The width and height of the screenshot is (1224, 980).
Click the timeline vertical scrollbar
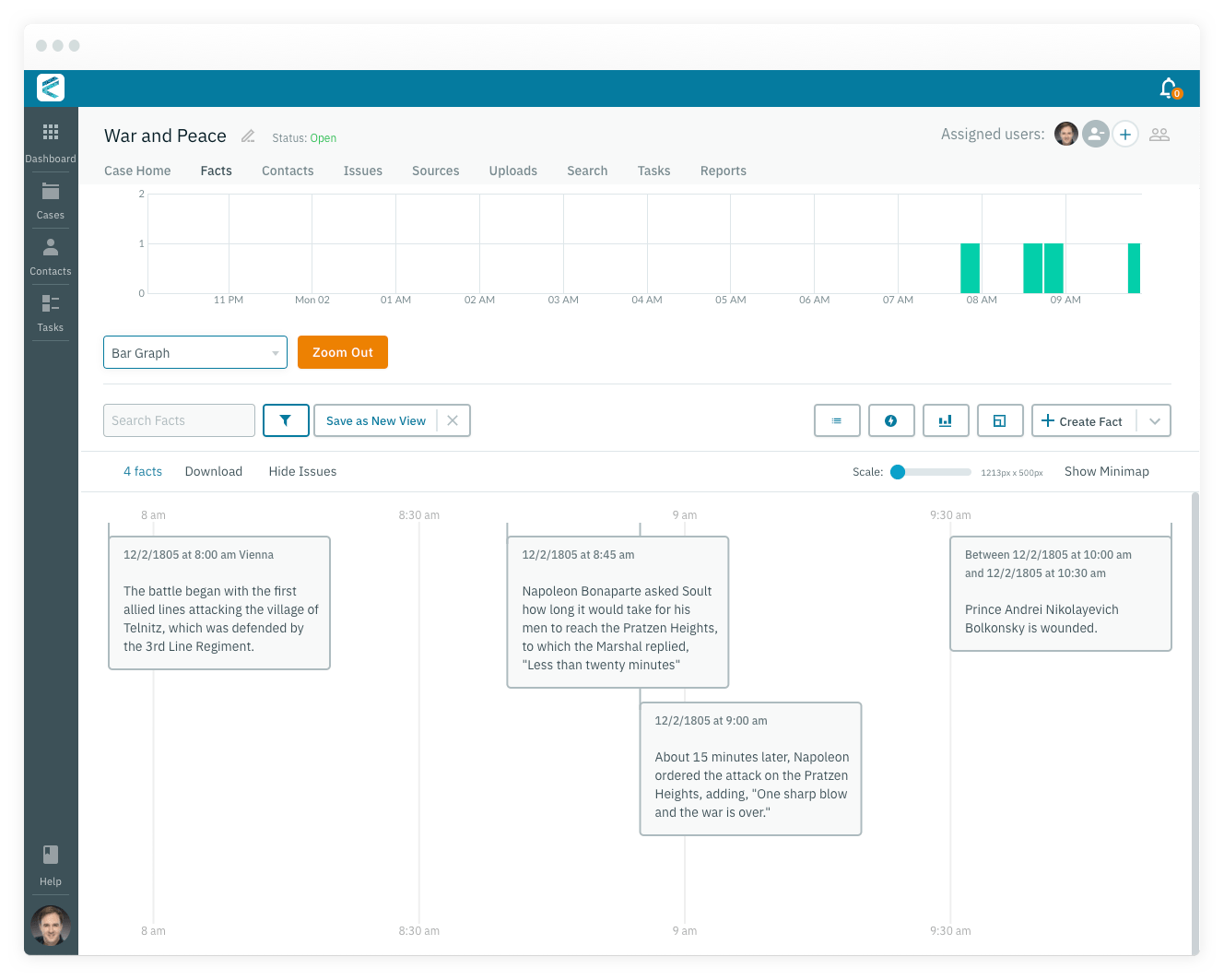[x=1195, y=723]
